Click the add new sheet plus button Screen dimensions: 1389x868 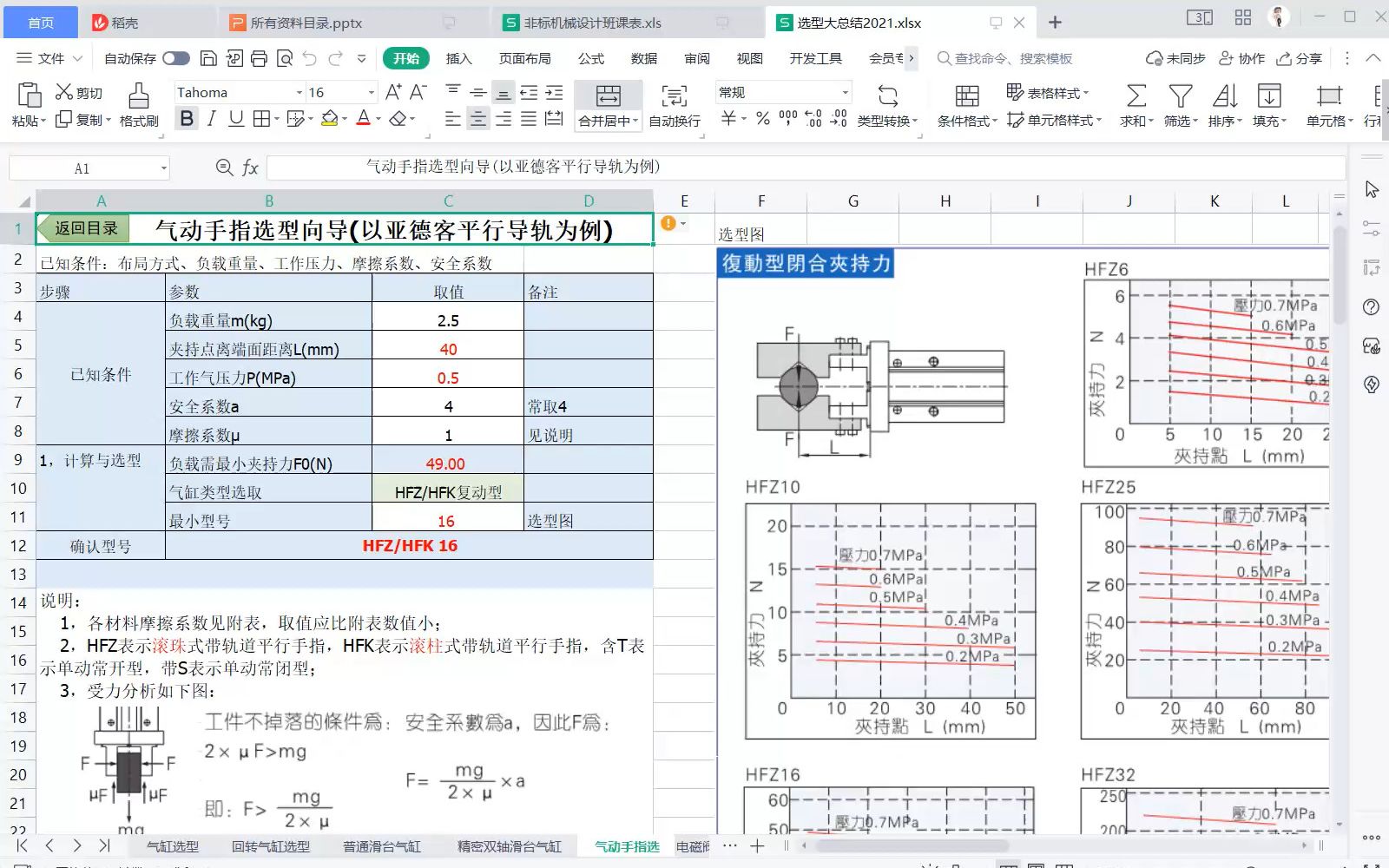point(757,845)
